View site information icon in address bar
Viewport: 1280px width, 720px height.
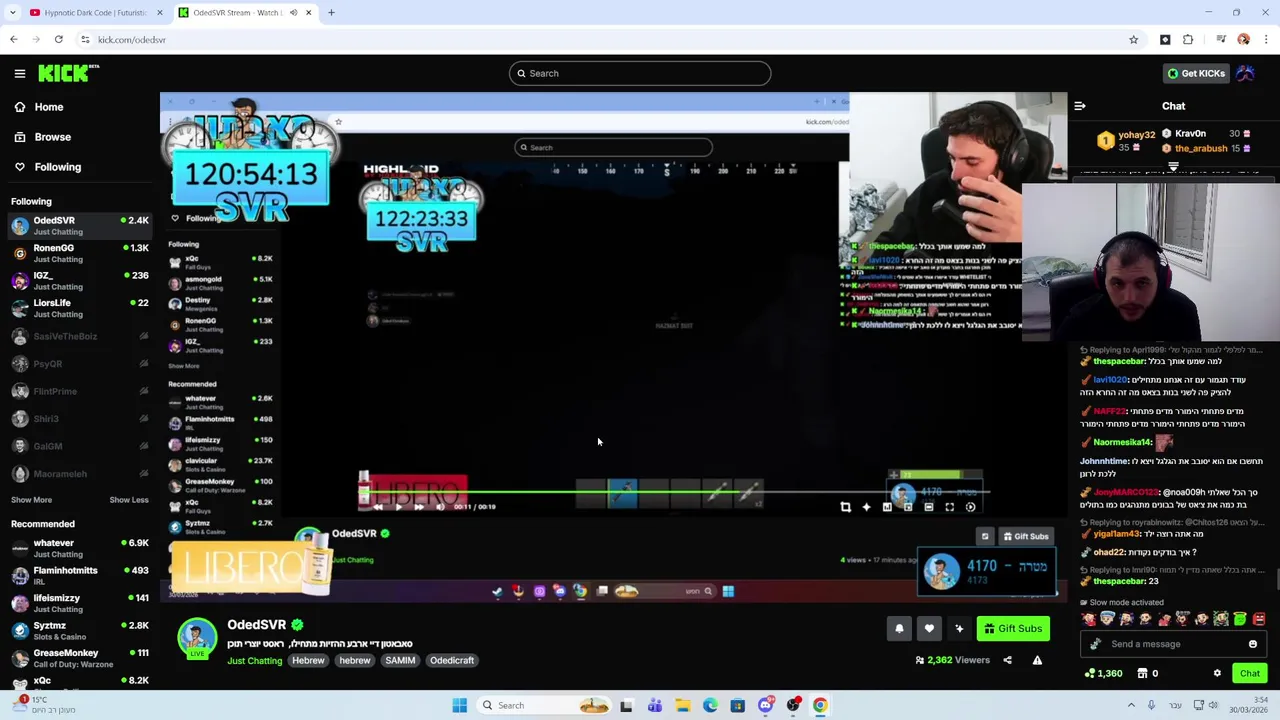(x=85, y=40)
